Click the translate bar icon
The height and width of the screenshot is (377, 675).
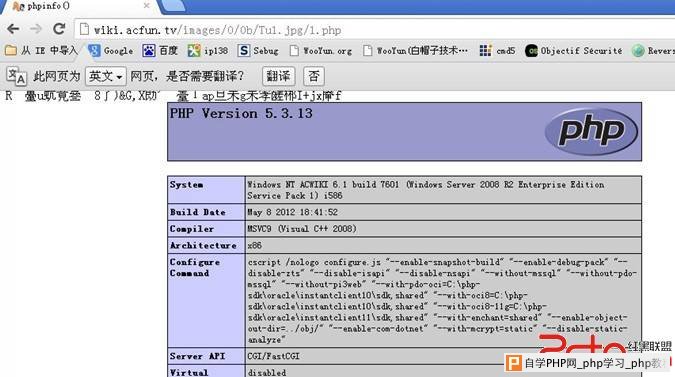pos(17,77)
